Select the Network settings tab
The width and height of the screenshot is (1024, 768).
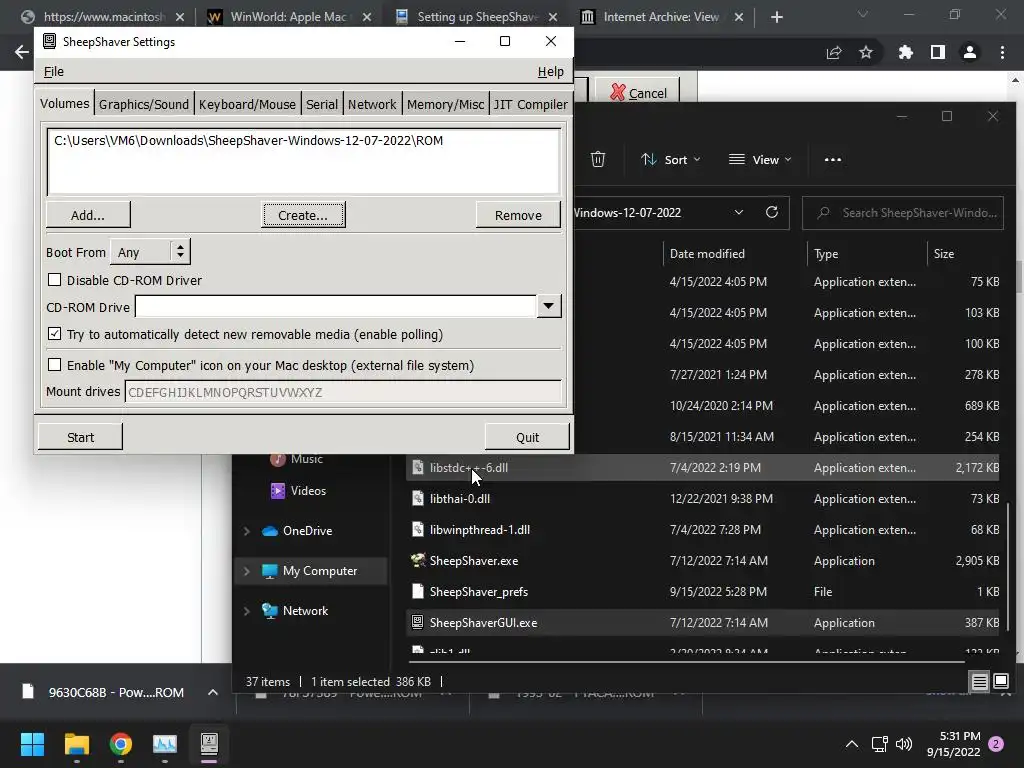coord(372,104)
